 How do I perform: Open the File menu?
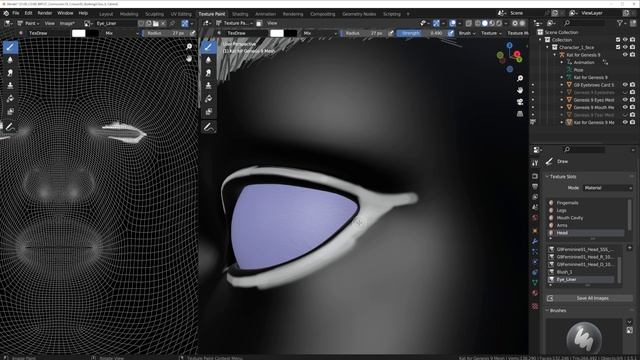coord(16,13)
